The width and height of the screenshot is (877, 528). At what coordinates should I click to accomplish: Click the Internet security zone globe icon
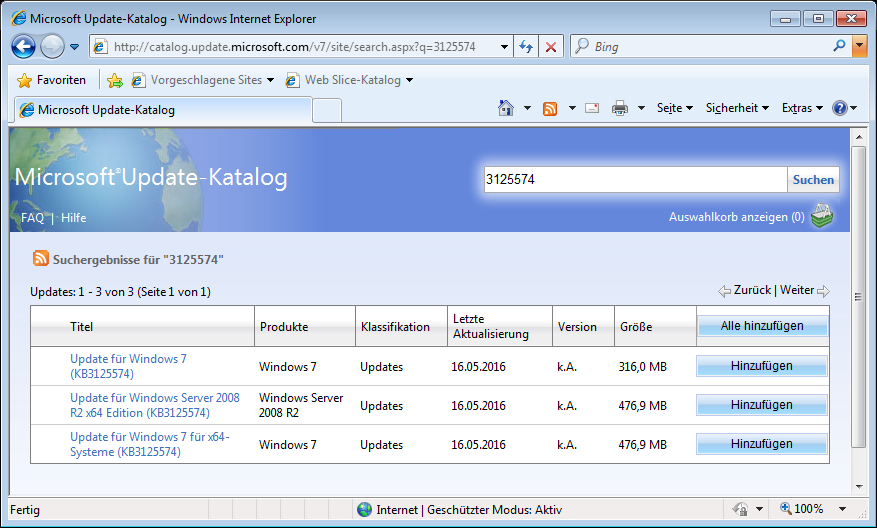click(365, 510)
